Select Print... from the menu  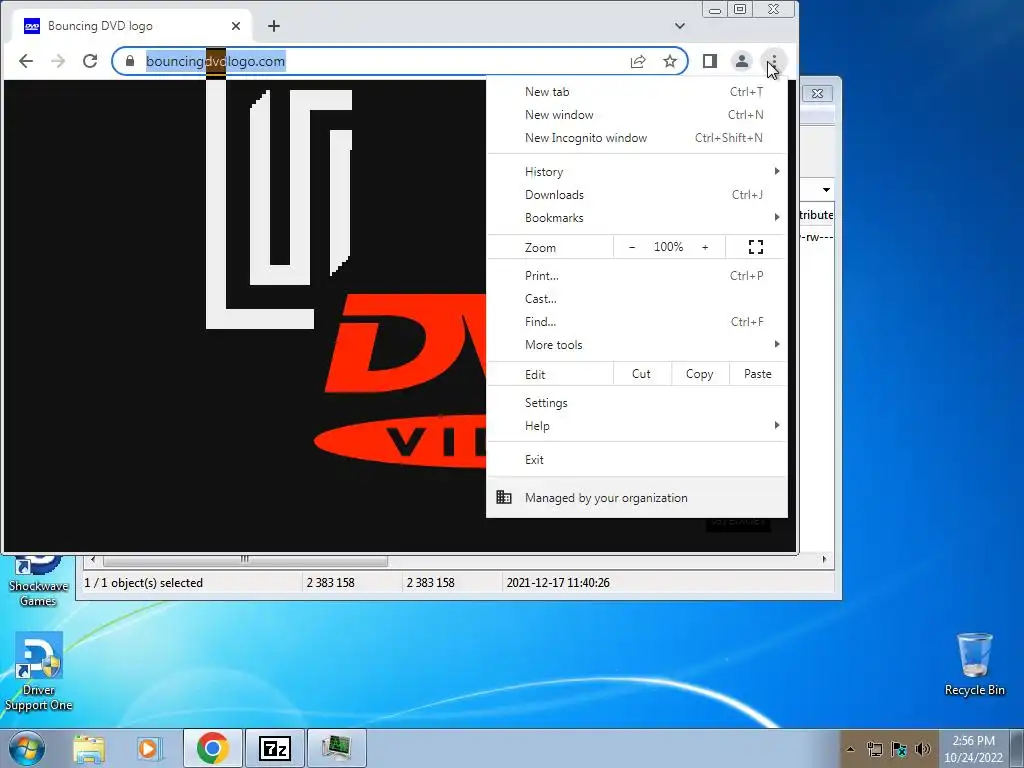[637, 276]
